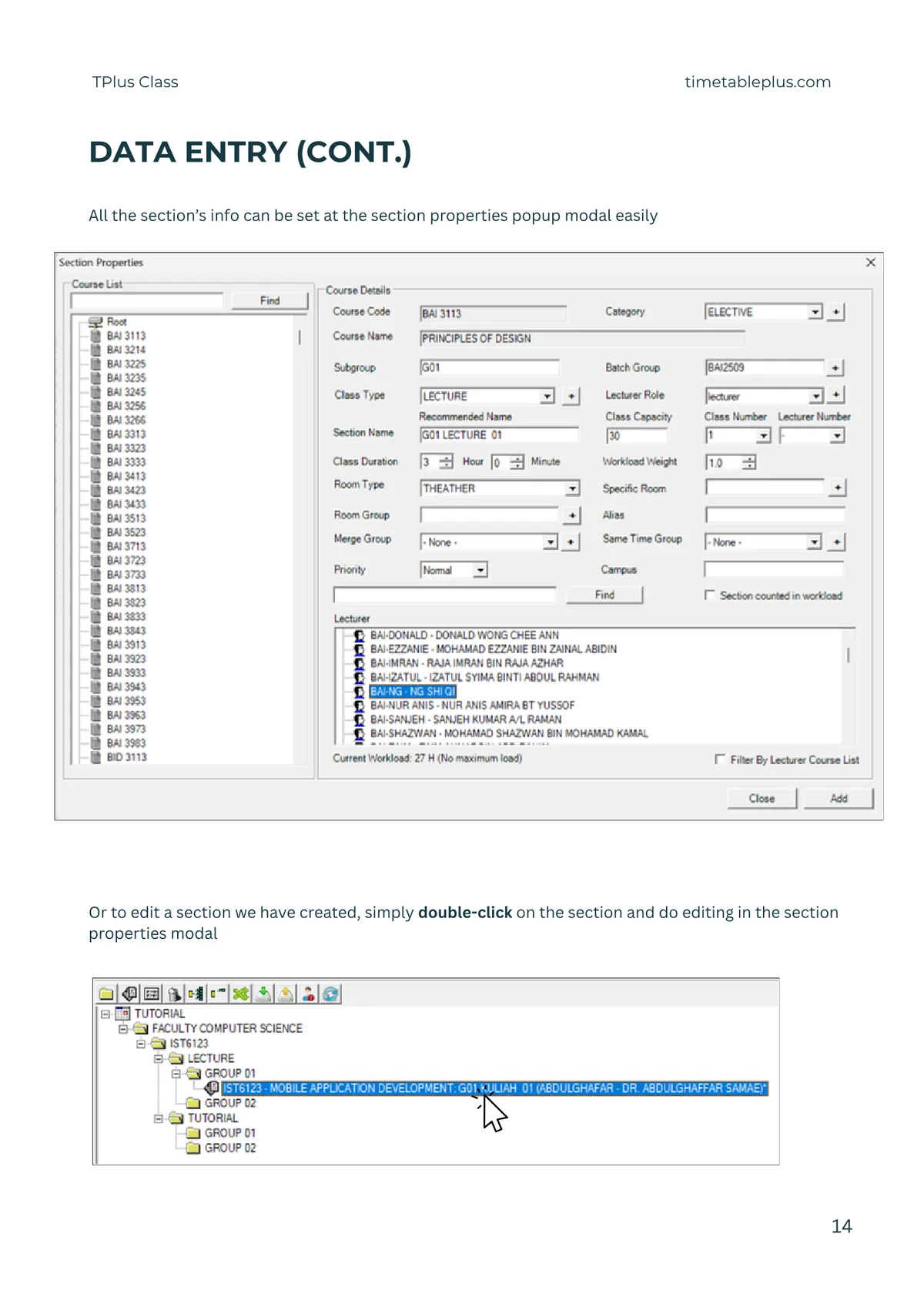Click the plus button next to Merge Group
The height and width of the screenshot is (1307, 924).
coord(571,542)
